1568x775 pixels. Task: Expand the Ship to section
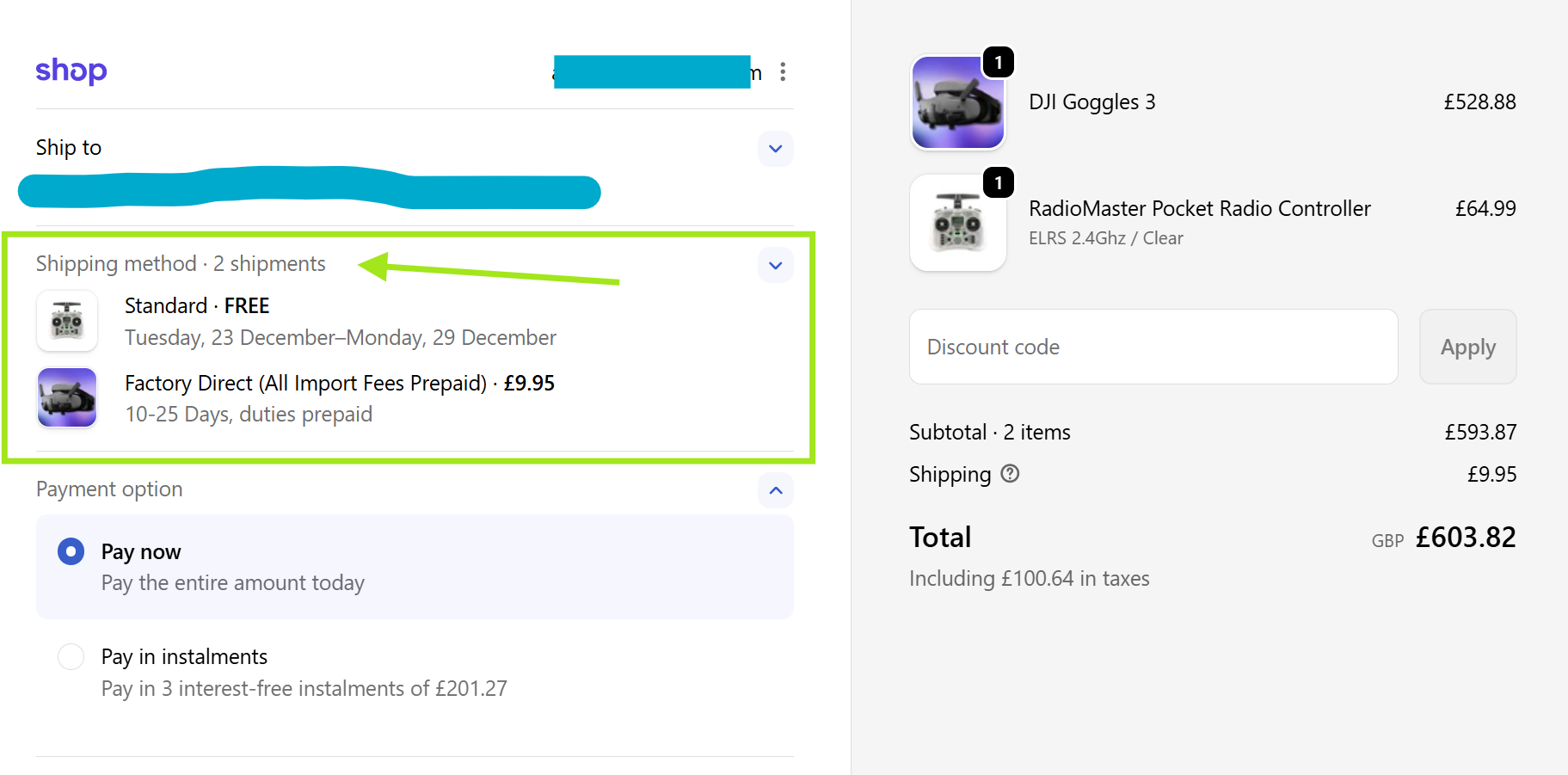point(775,149)
